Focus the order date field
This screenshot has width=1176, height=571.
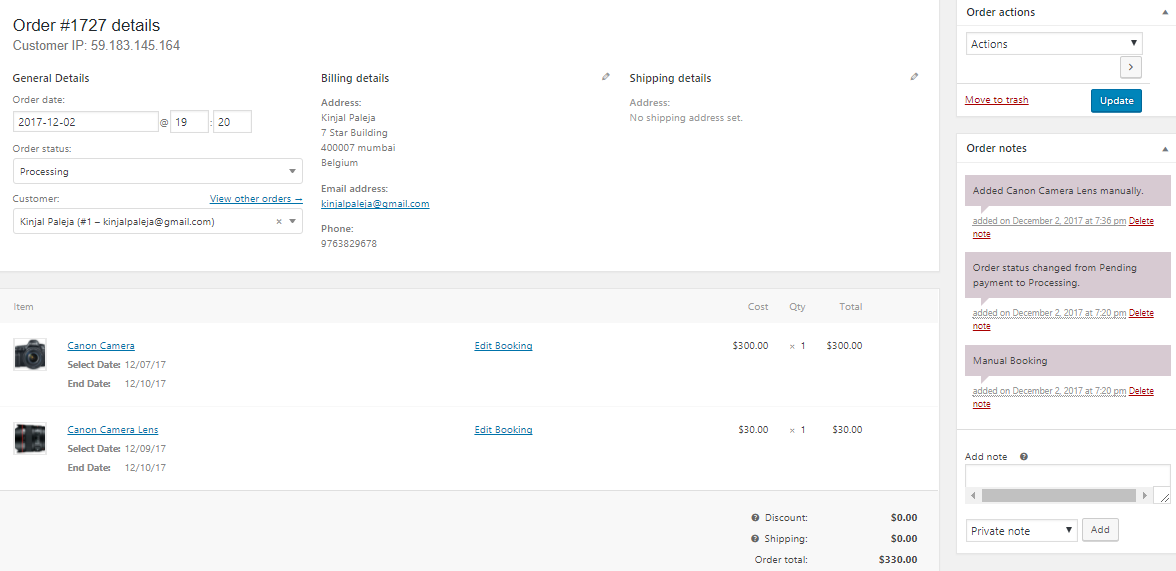[x=86, y=122]
